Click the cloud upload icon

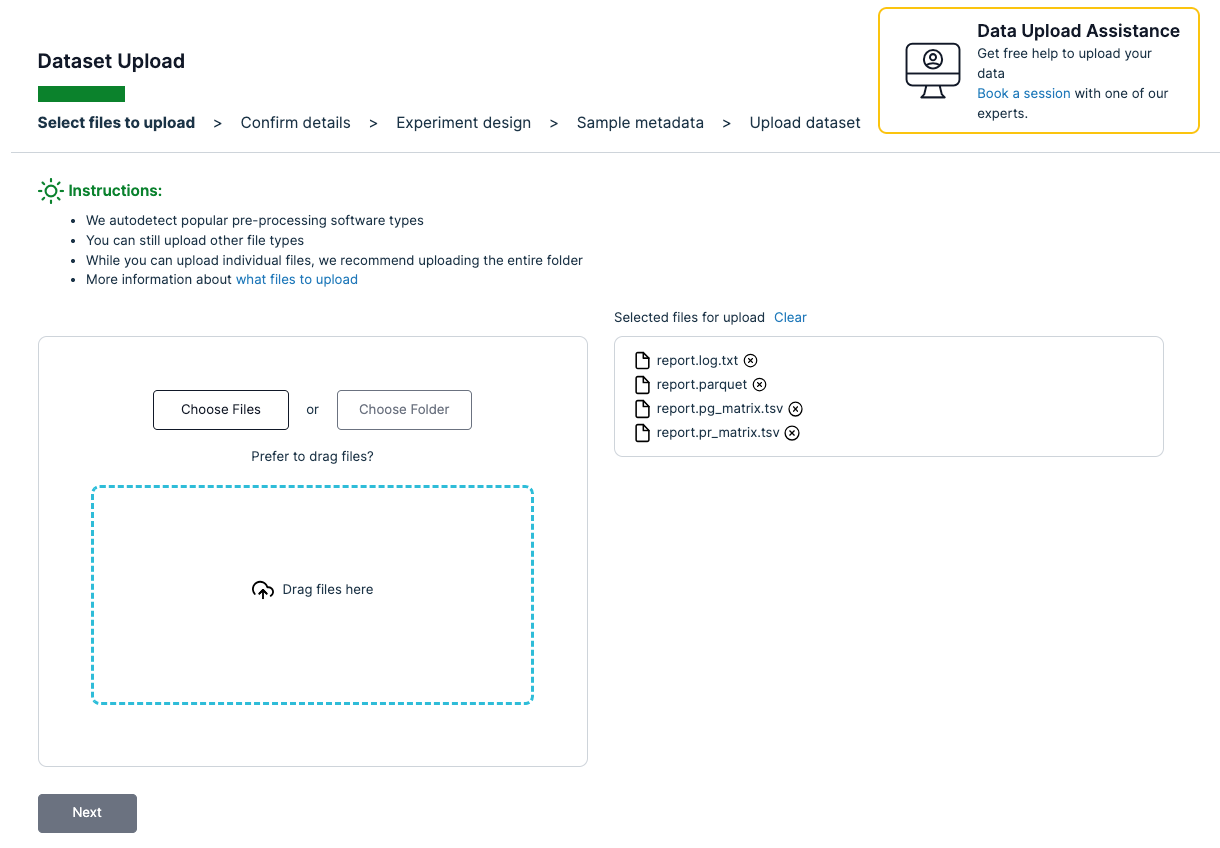[x=262, y=590]
